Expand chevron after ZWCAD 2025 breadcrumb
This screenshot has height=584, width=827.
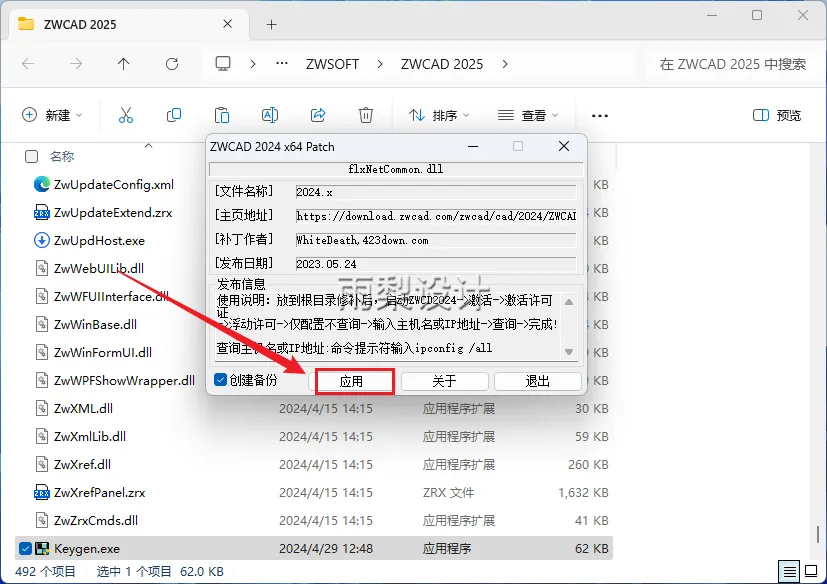pyautogui.click(x=505, y=64)
